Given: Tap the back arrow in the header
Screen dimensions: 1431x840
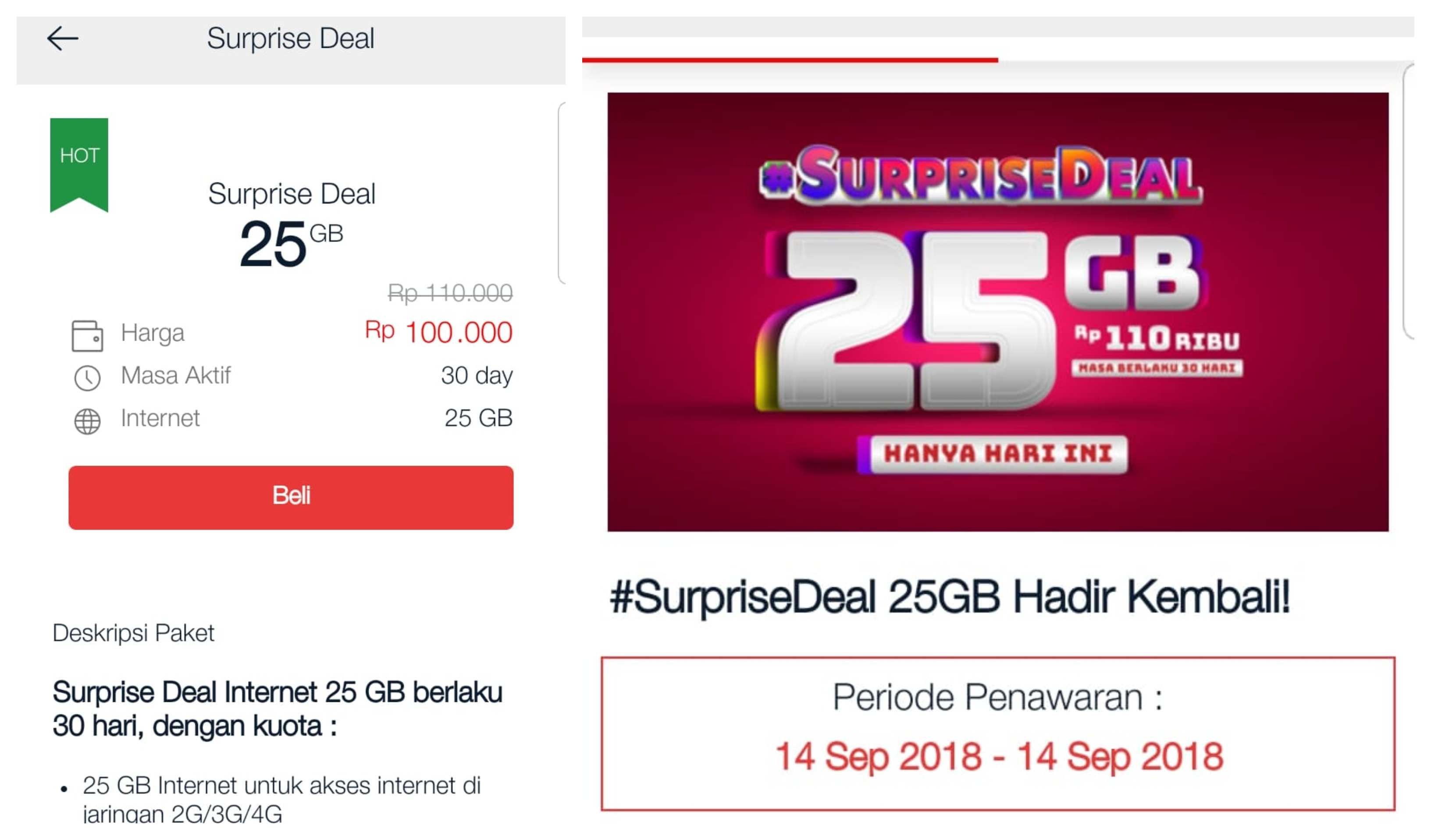Looking at the screenshot, I should tap(62, 39).
